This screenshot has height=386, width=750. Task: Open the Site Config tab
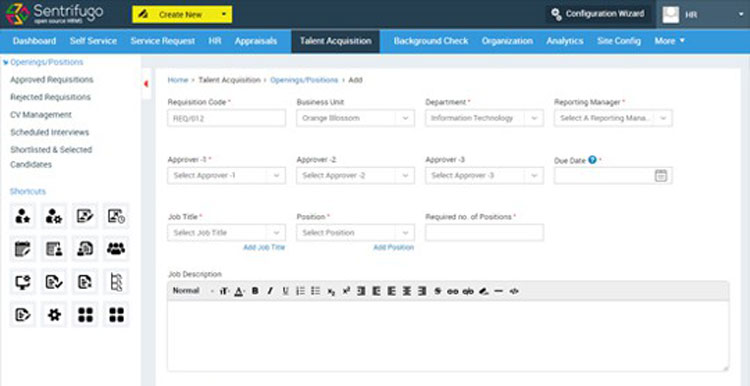coord(619,41)
